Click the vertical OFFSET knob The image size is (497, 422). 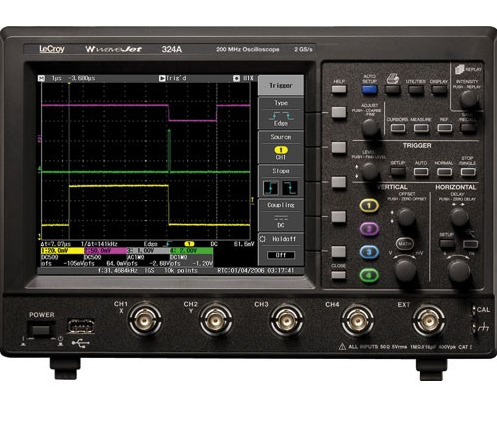[x=407, y=217]
